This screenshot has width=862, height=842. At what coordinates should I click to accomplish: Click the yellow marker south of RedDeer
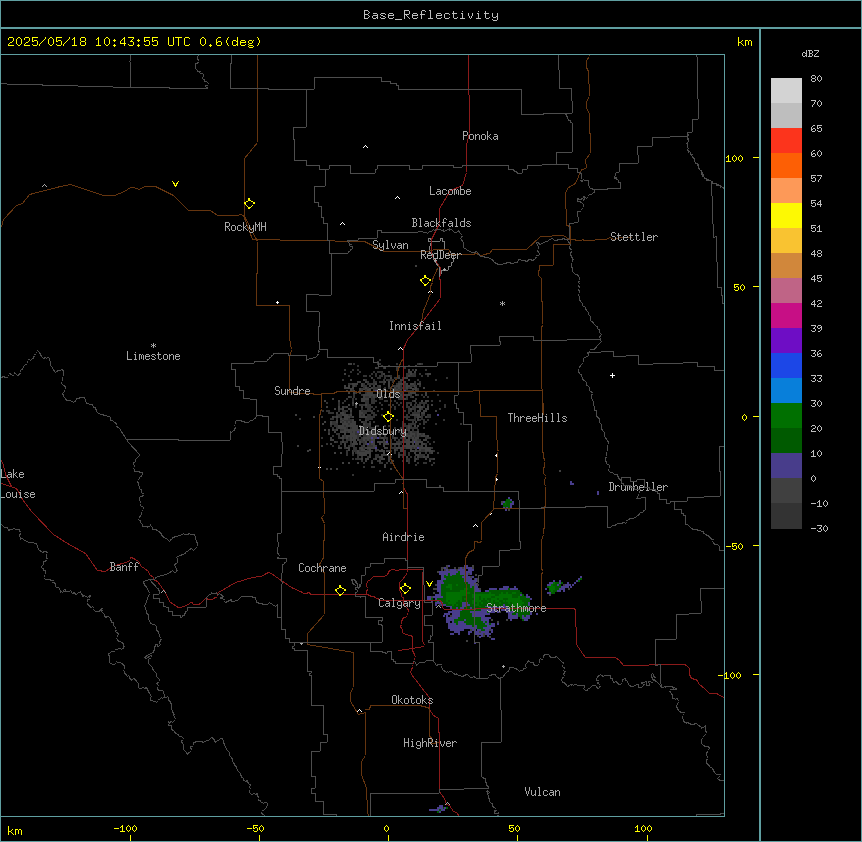click(425, 281)
